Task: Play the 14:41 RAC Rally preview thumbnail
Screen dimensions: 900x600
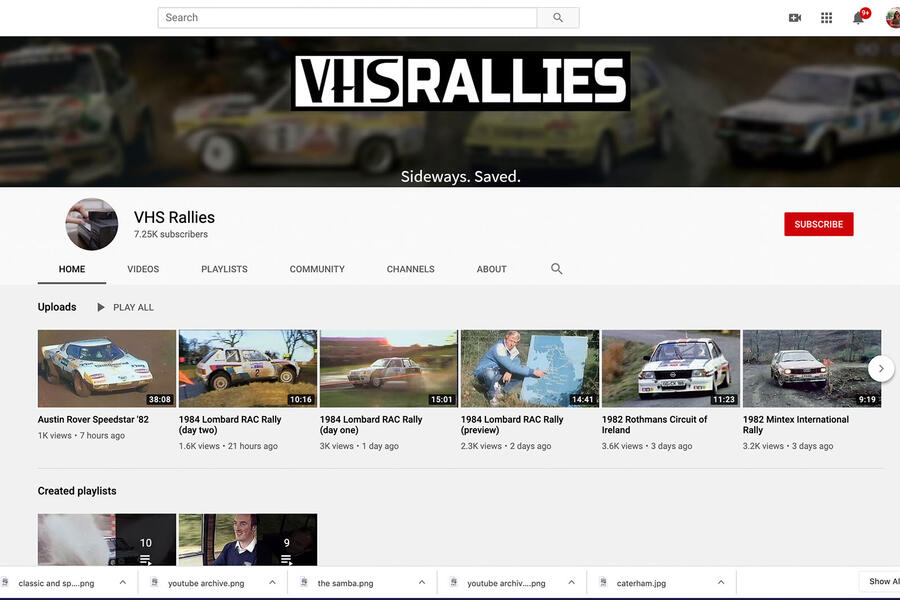Action: (x=530, y=369)
